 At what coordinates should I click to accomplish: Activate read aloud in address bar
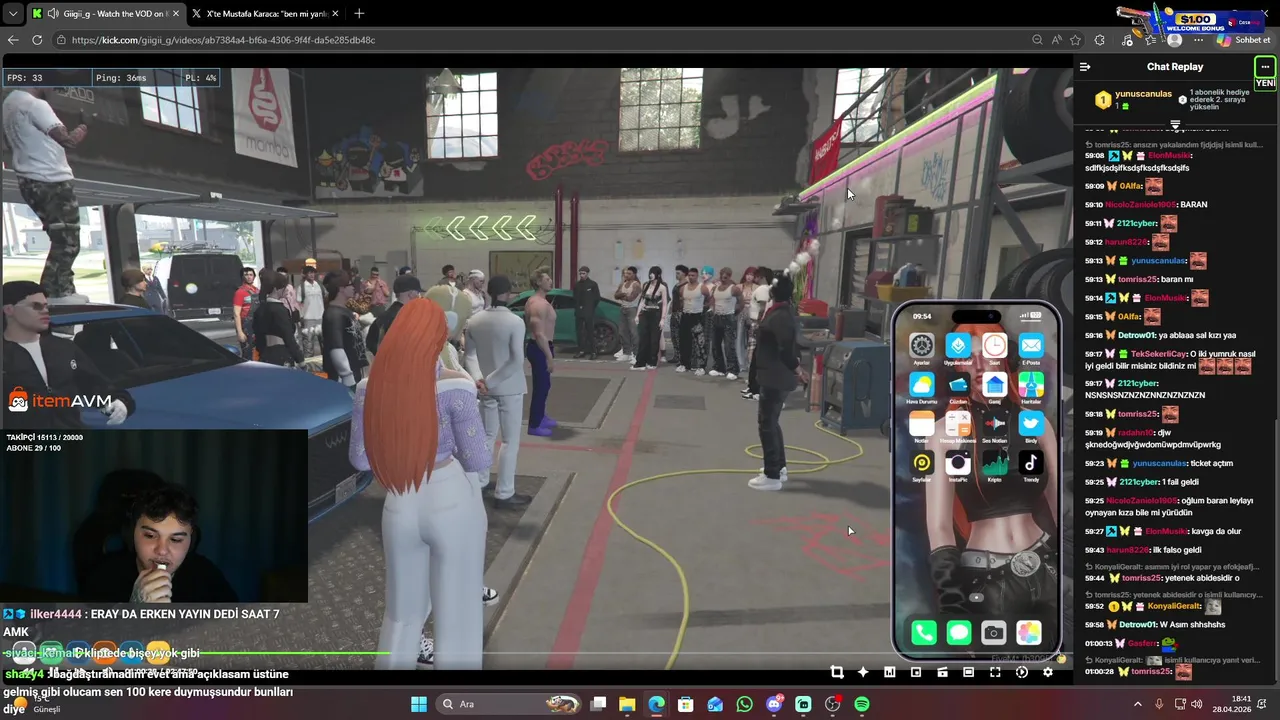point(1057,40)
